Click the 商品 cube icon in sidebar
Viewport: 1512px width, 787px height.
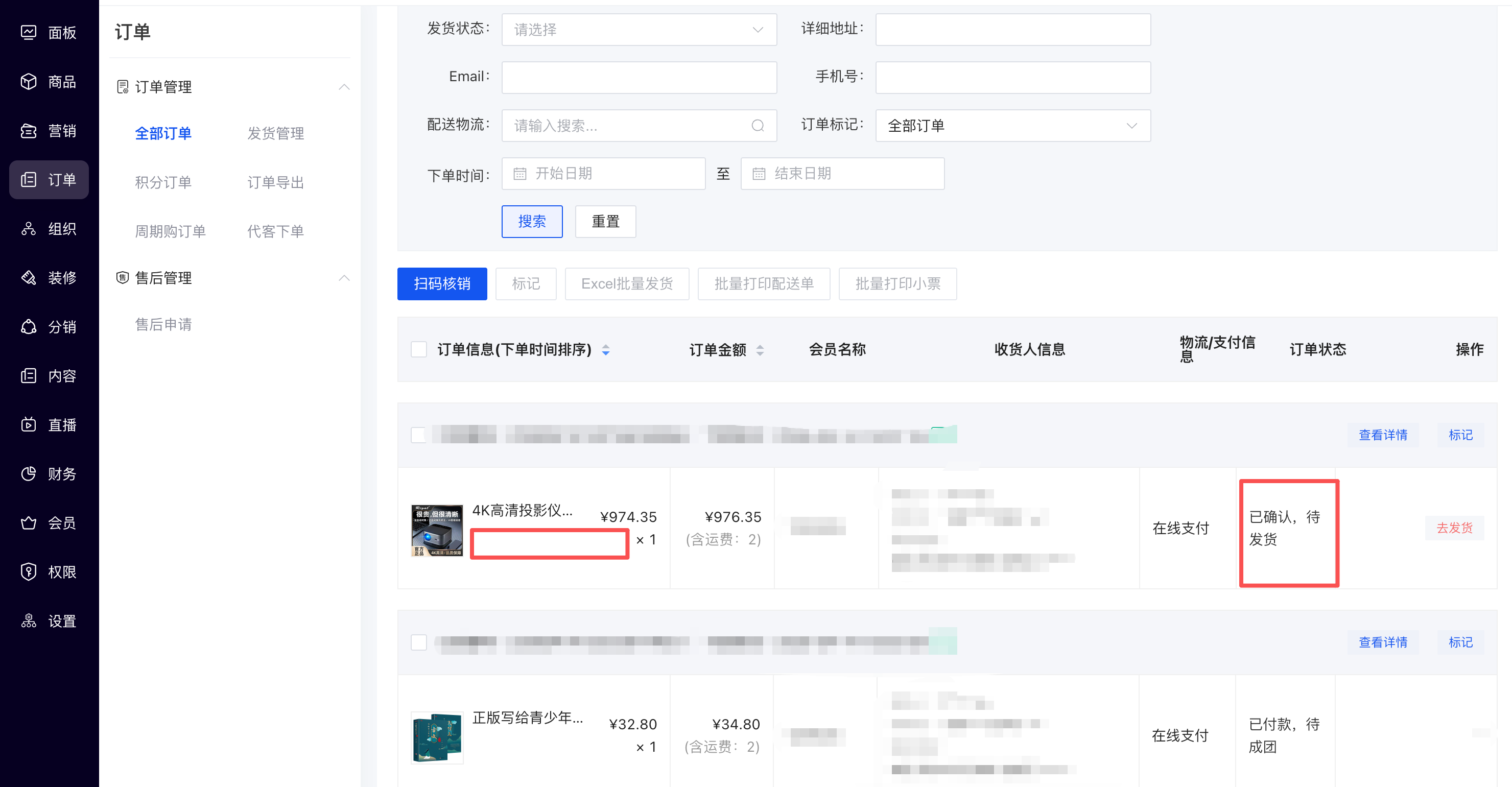(28, 82)
